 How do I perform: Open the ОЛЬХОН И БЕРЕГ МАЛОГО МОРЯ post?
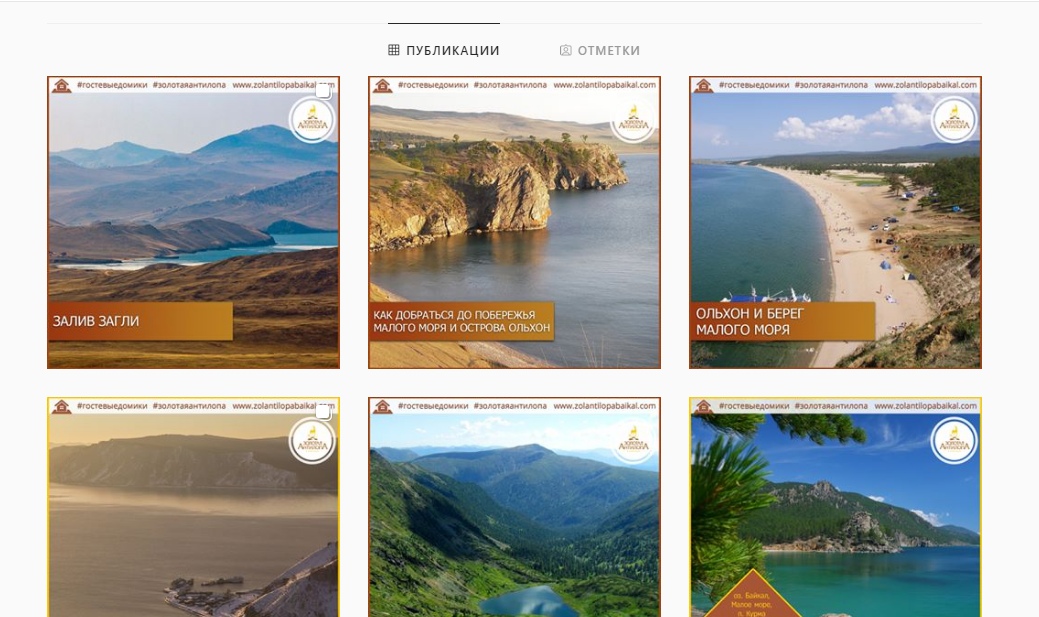[835, 222]
